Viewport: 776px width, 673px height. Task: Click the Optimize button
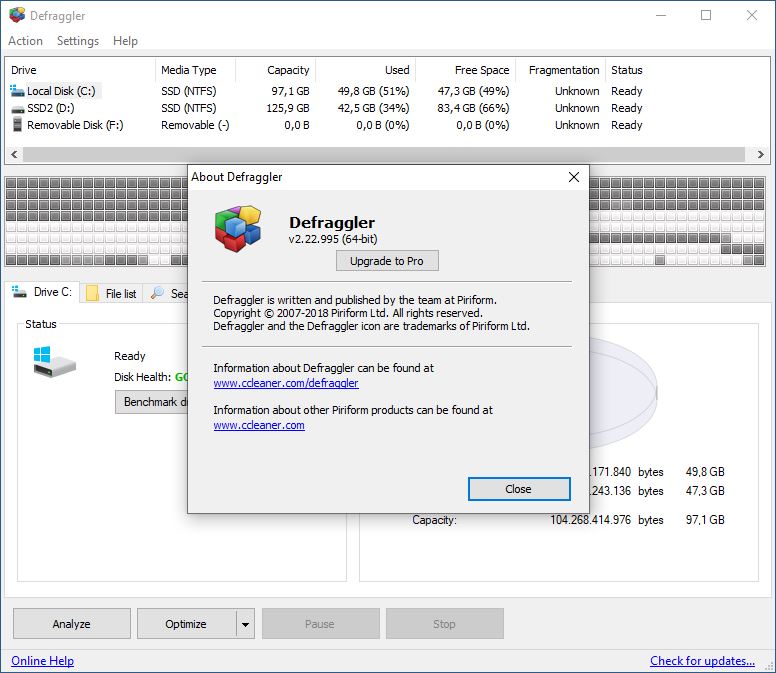pos(186,624)
